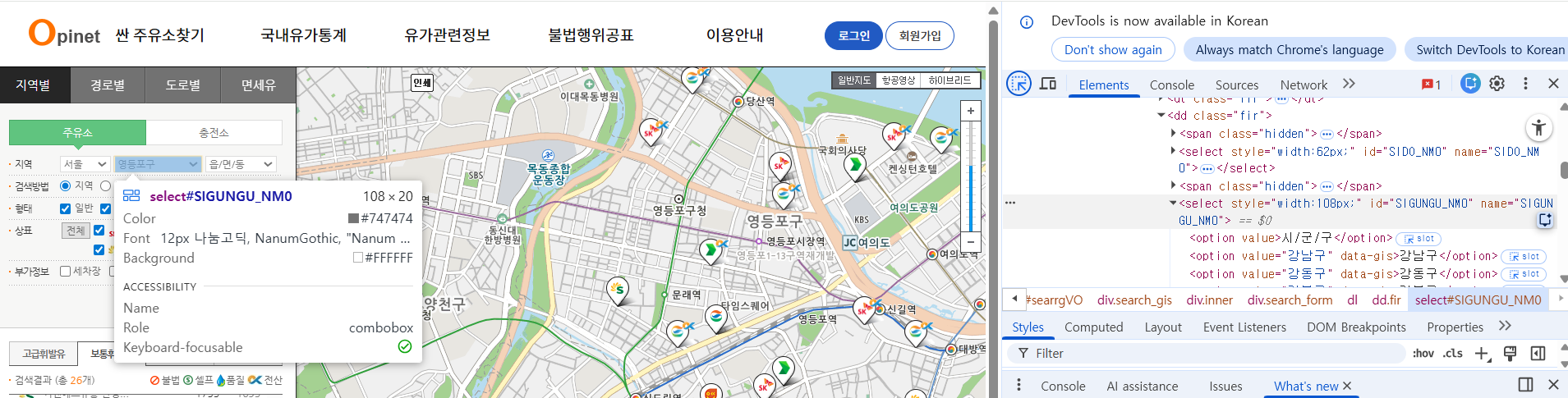The height and width of the screenshot is (398, 1568).
Task: Open the AI assistance icon beside settings gear
Action: [1470, 84]
